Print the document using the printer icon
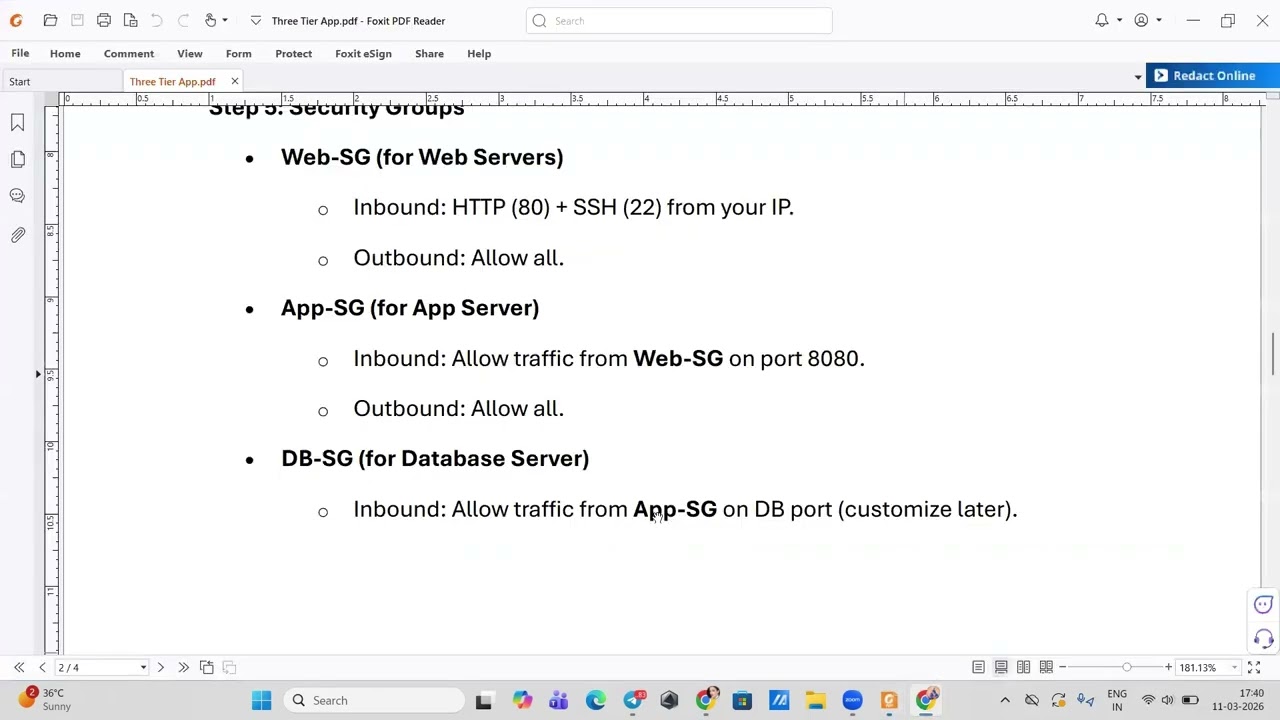This screenshot has width=1280, height=720. tap(103, 20)
